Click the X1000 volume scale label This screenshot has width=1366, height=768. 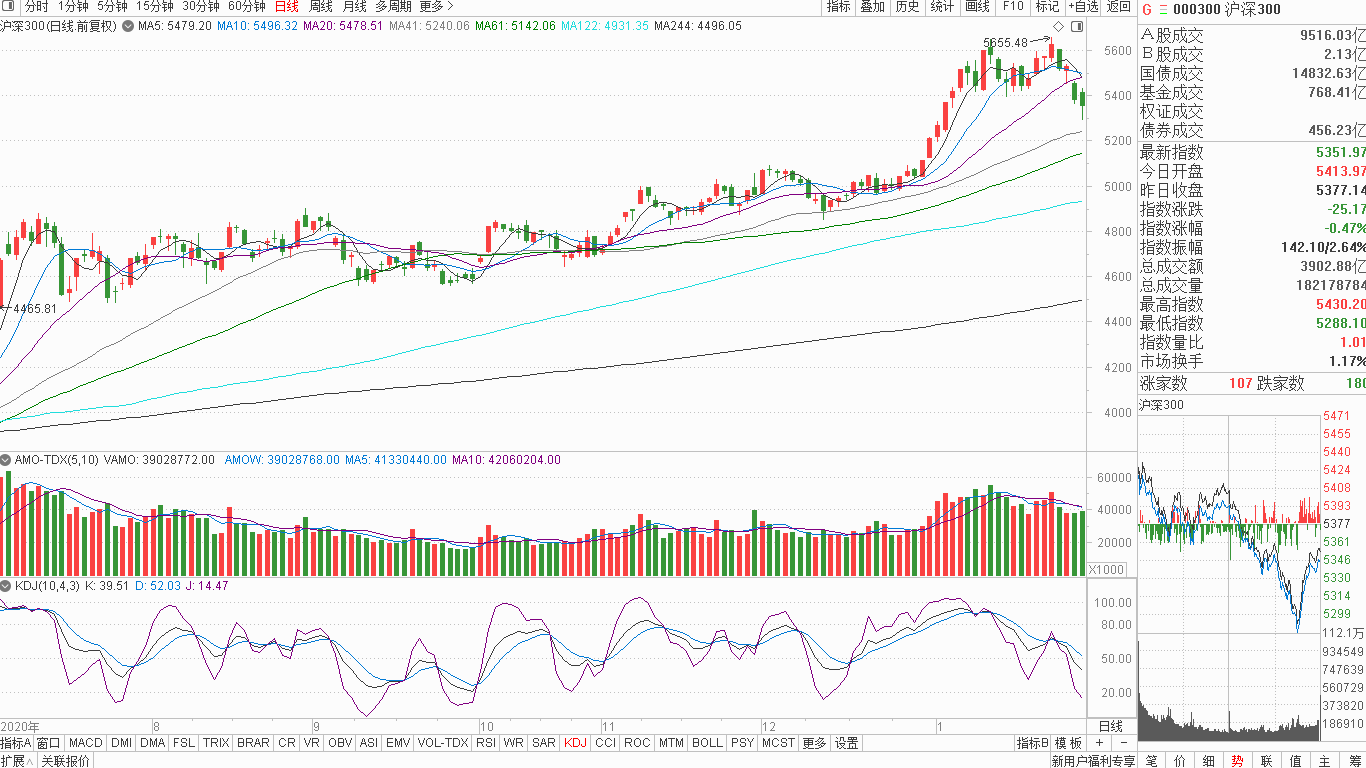click(x=1106, y=569)
